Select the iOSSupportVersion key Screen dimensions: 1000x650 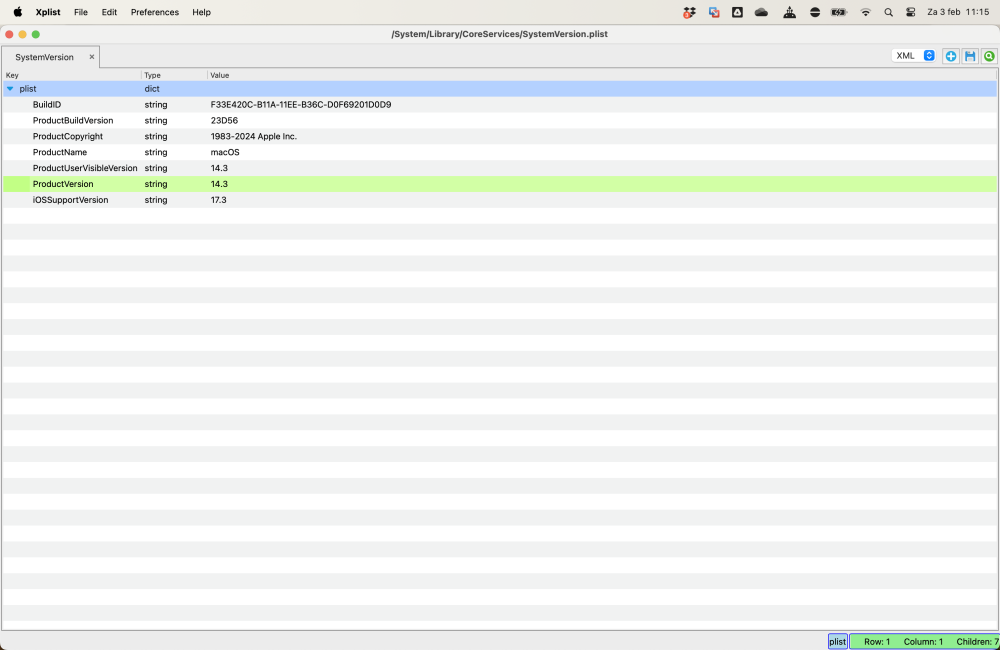(70, 200)
